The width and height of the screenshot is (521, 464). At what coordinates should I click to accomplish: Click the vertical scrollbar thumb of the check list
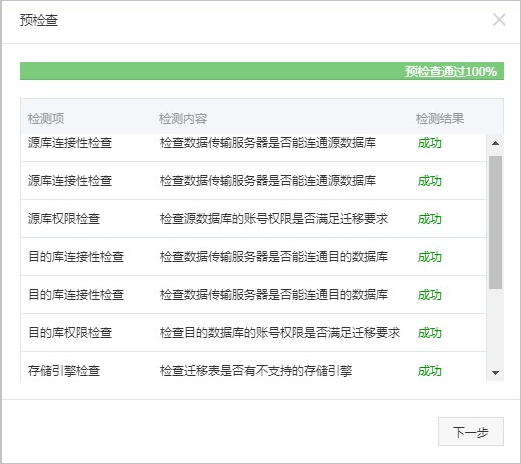tap(495, 222)
